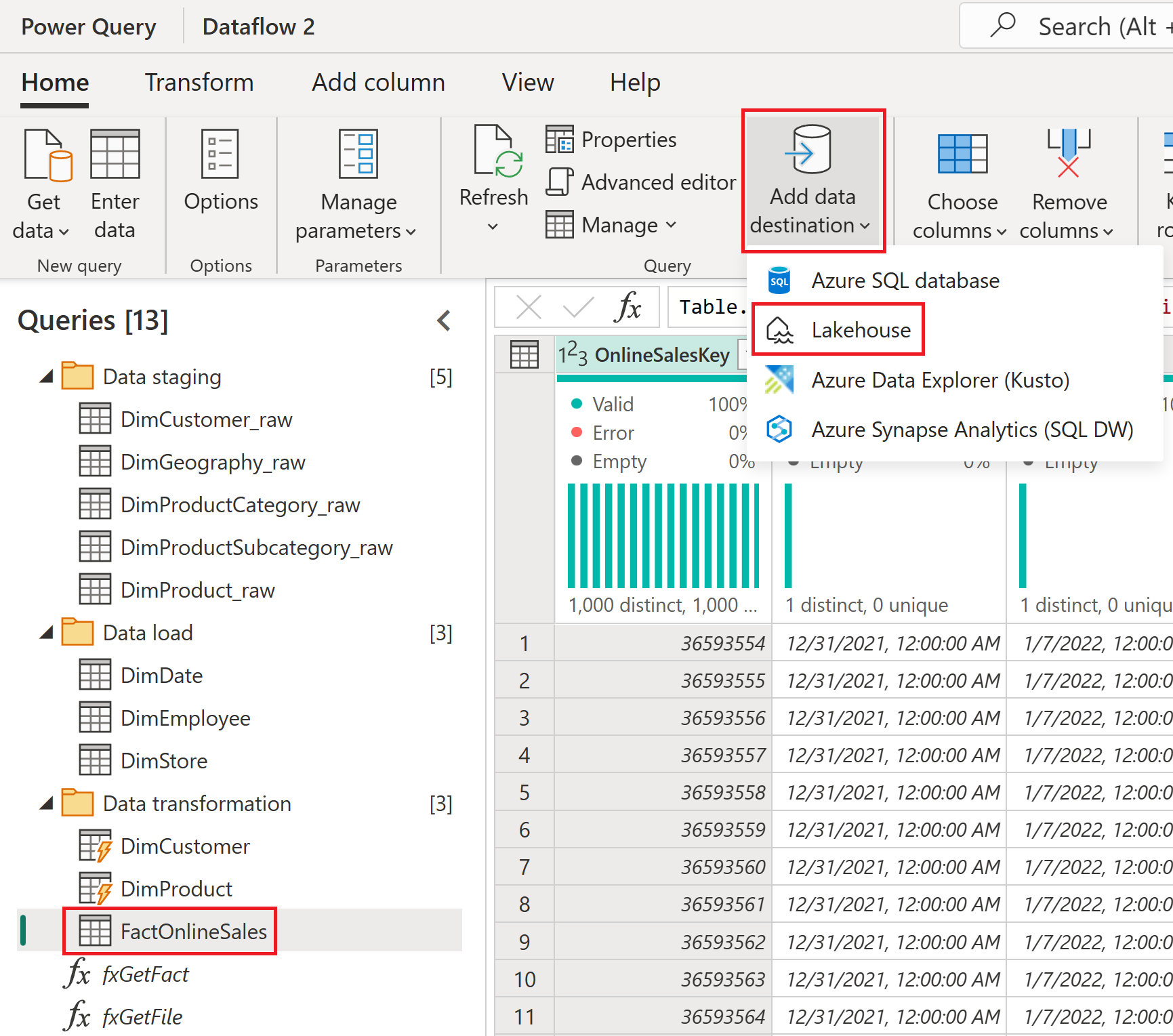Select Azure Data Explorer (Kusto) destination
The height and width of the screenshot is (1036, 1173).
954,380
